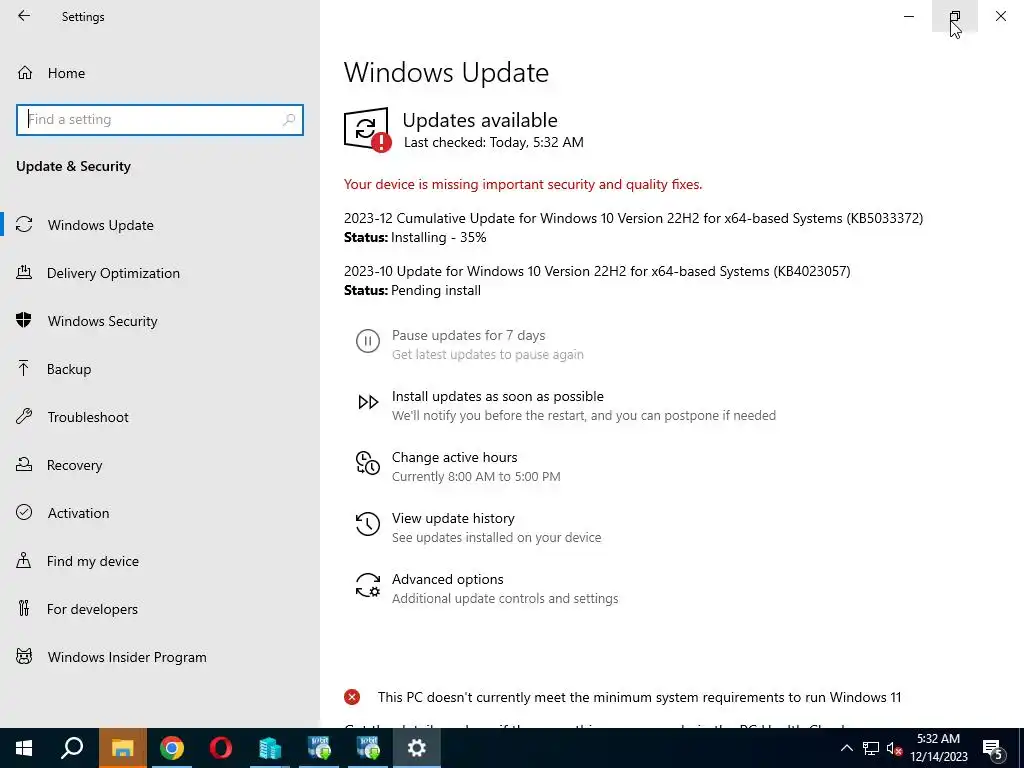This screenshot has width=1024, height=768.
Task: Open the Windows Start menu
Action: click(24, 748)
